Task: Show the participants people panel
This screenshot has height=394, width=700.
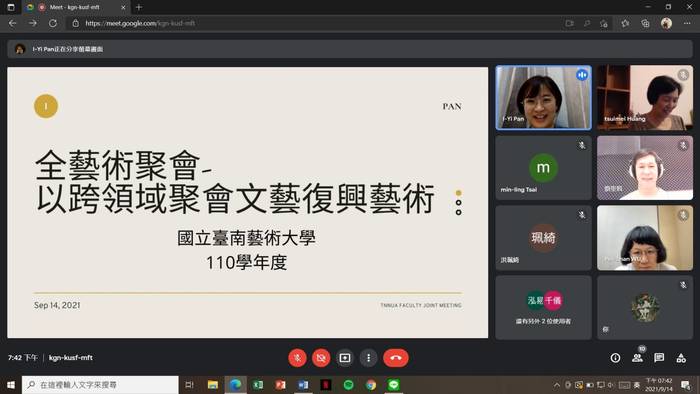Action: coord(638,358)
